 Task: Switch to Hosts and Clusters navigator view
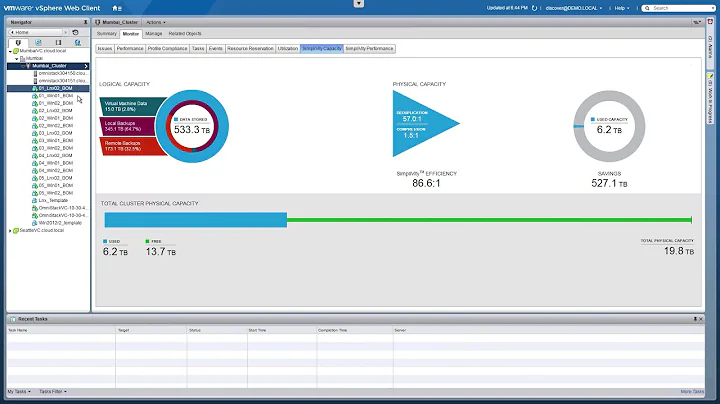point(18,43)
